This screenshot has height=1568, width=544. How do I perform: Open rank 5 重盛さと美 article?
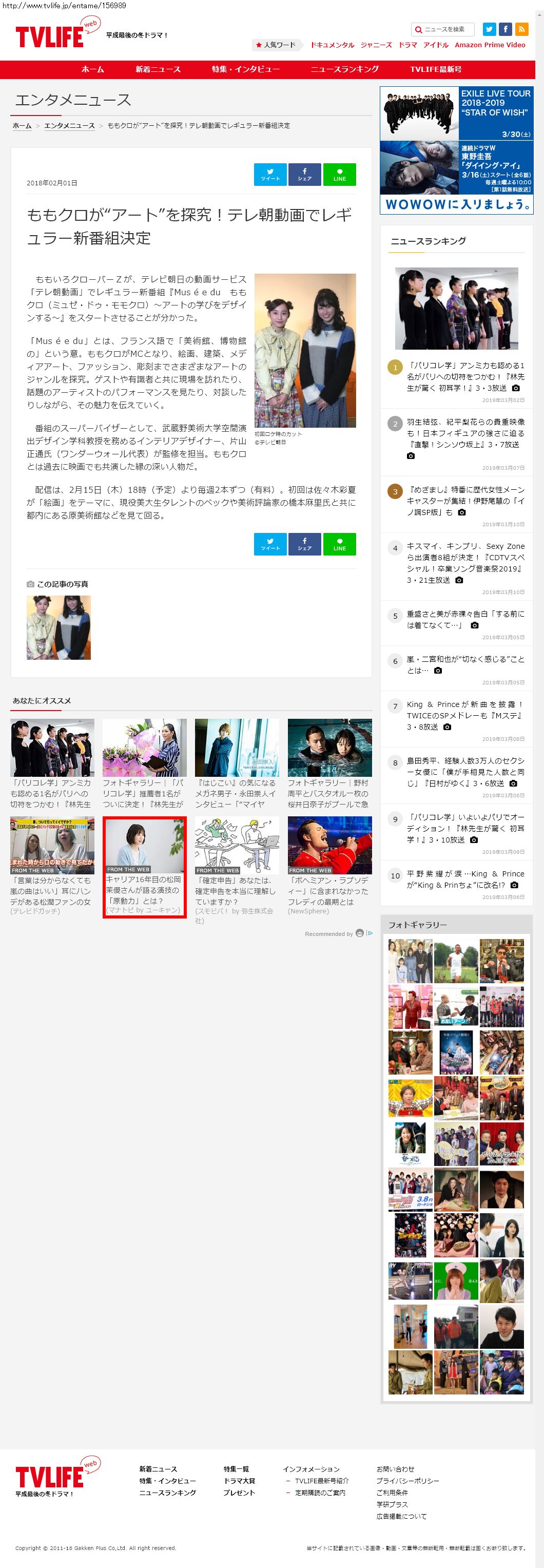coord(465,620)
